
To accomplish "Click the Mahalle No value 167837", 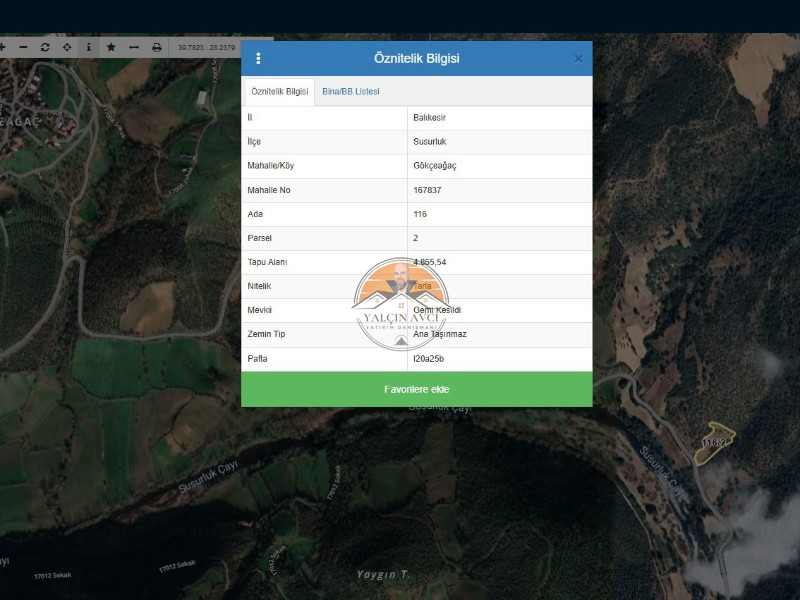I will 427,190.
